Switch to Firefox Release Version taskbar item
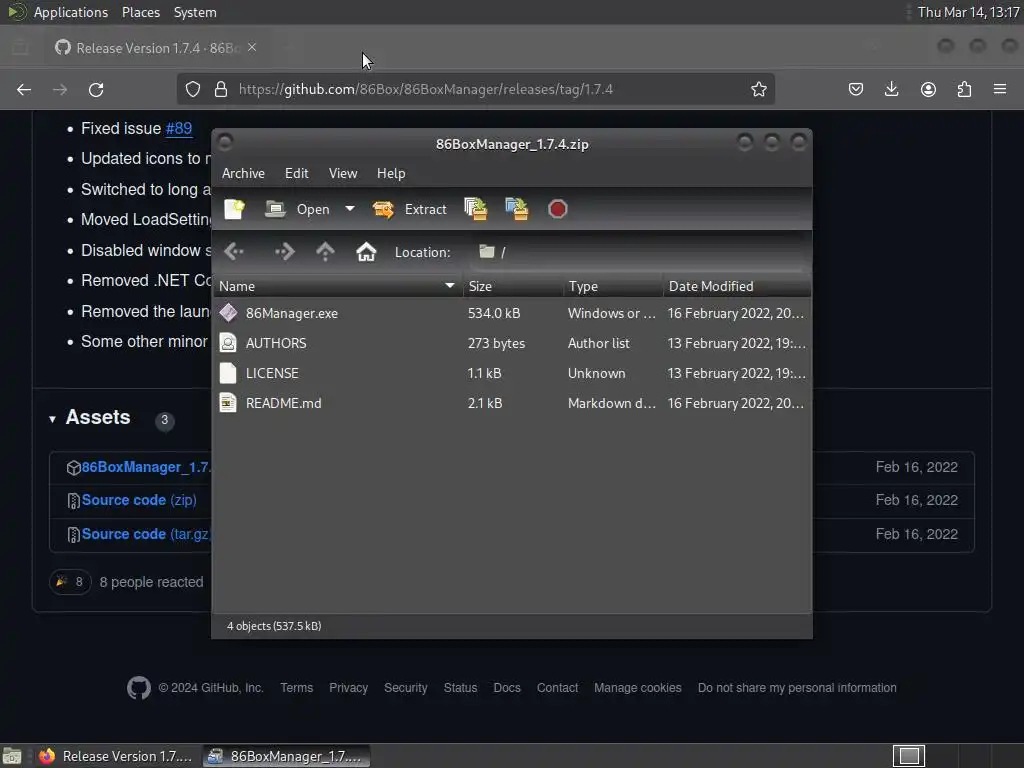Viewport: 1024px width, 768px height. (x=116, y=756)
